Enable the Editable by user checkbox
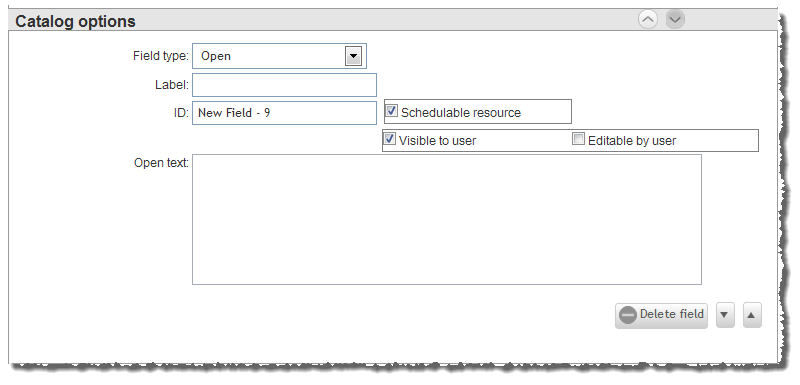Viewport: 800px width, 385px height. [578, 139]
